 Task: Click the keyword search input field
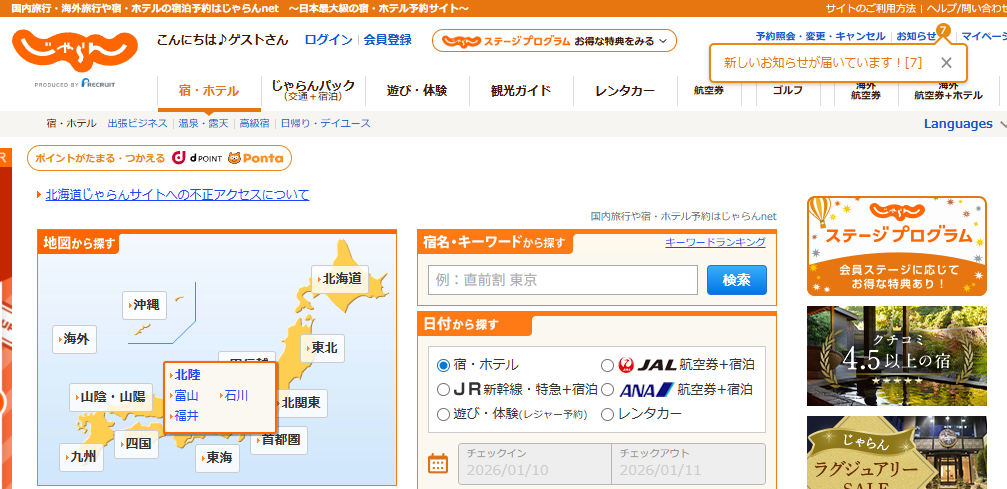coord(562,280)
